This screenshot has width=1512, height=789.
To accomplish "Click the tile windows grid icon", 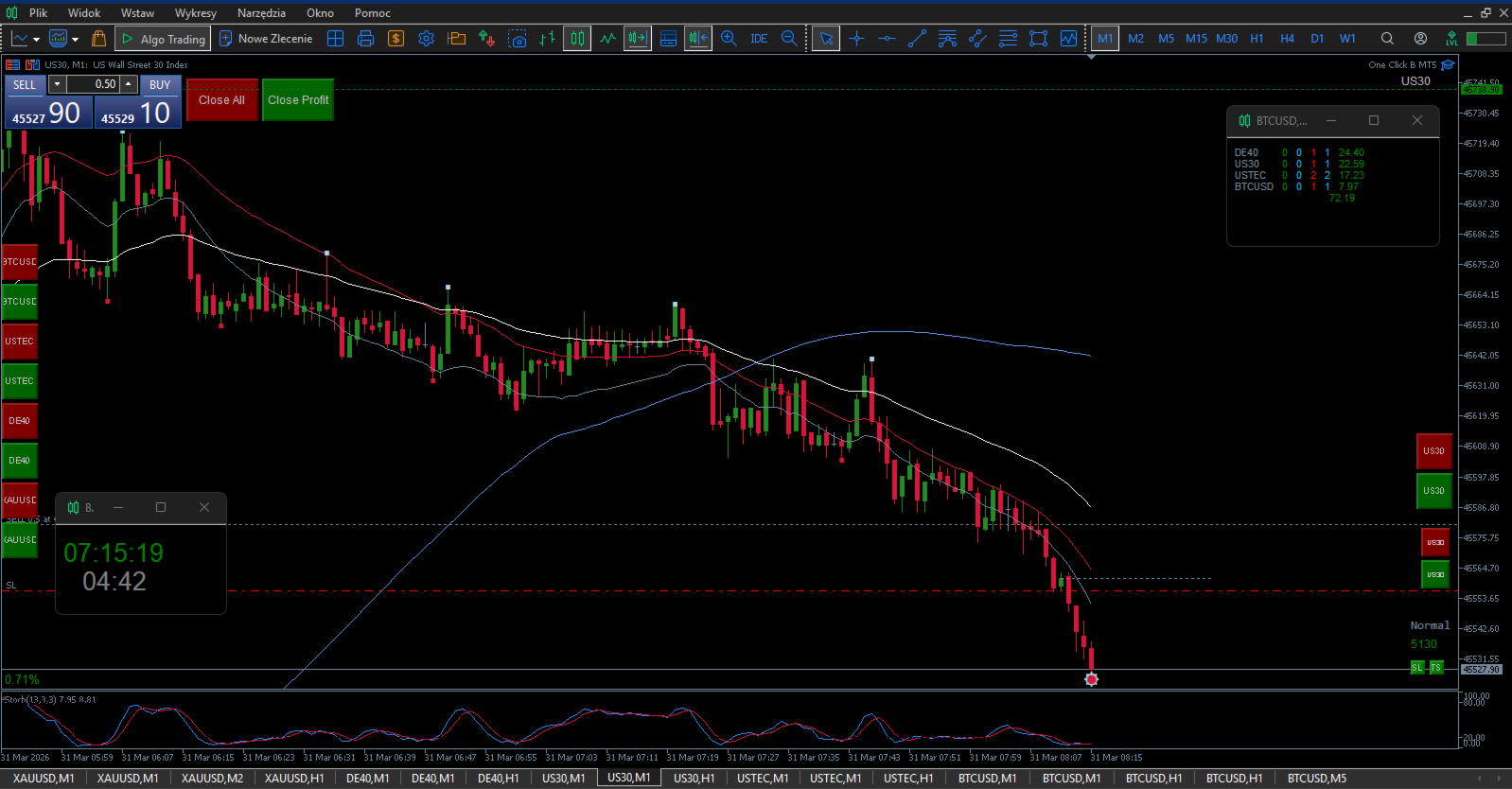I will point(335,39).
